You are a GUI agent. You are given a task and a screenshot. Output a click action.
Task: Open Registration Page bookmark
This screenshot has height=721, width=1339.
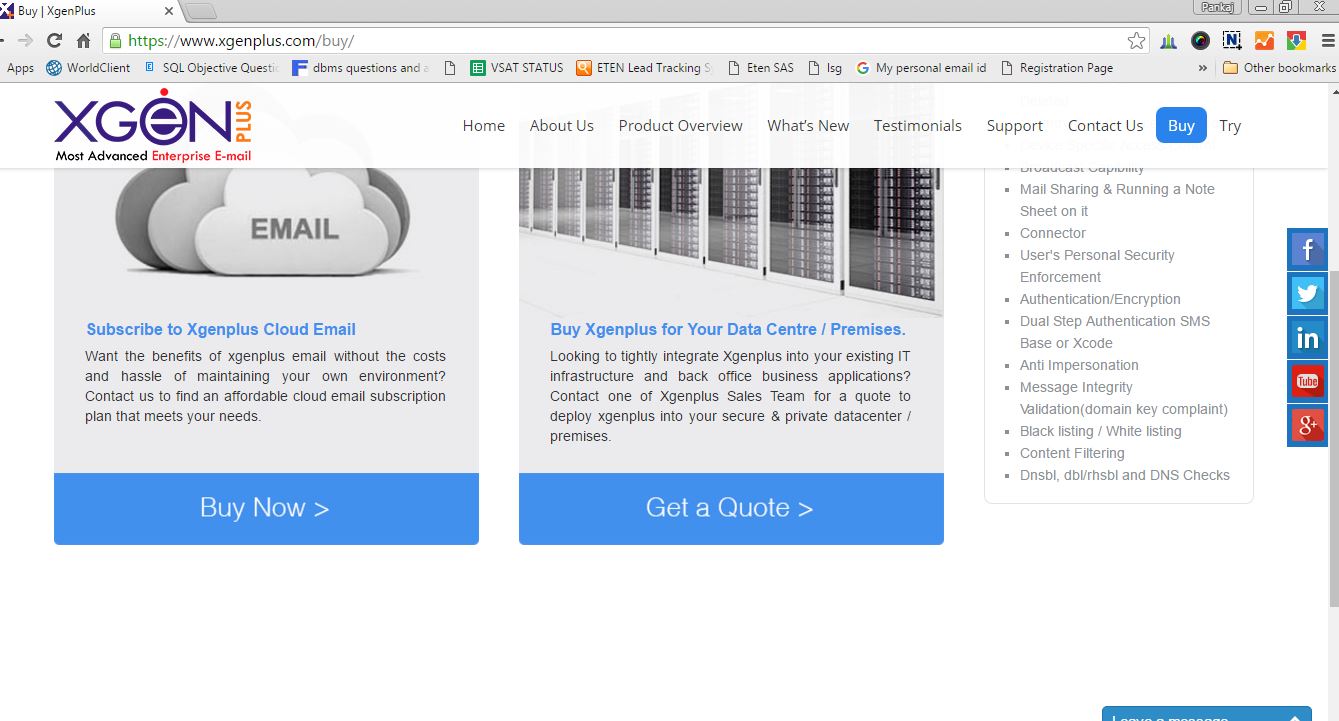pos(1057,68)
